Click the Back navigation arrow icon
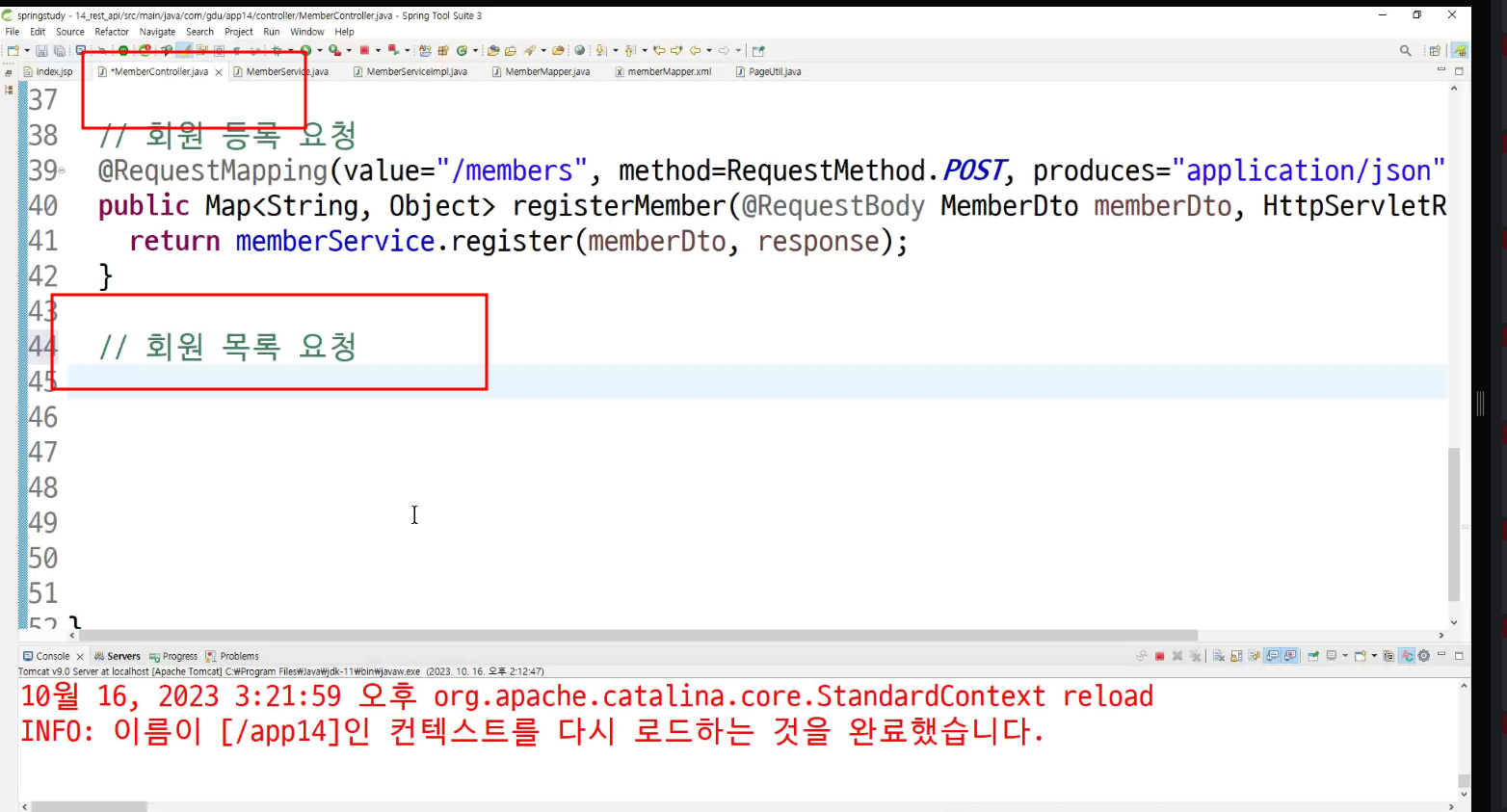Viewport: 1507px width, 812px height. pyautogui.click(x=695, y=50)
